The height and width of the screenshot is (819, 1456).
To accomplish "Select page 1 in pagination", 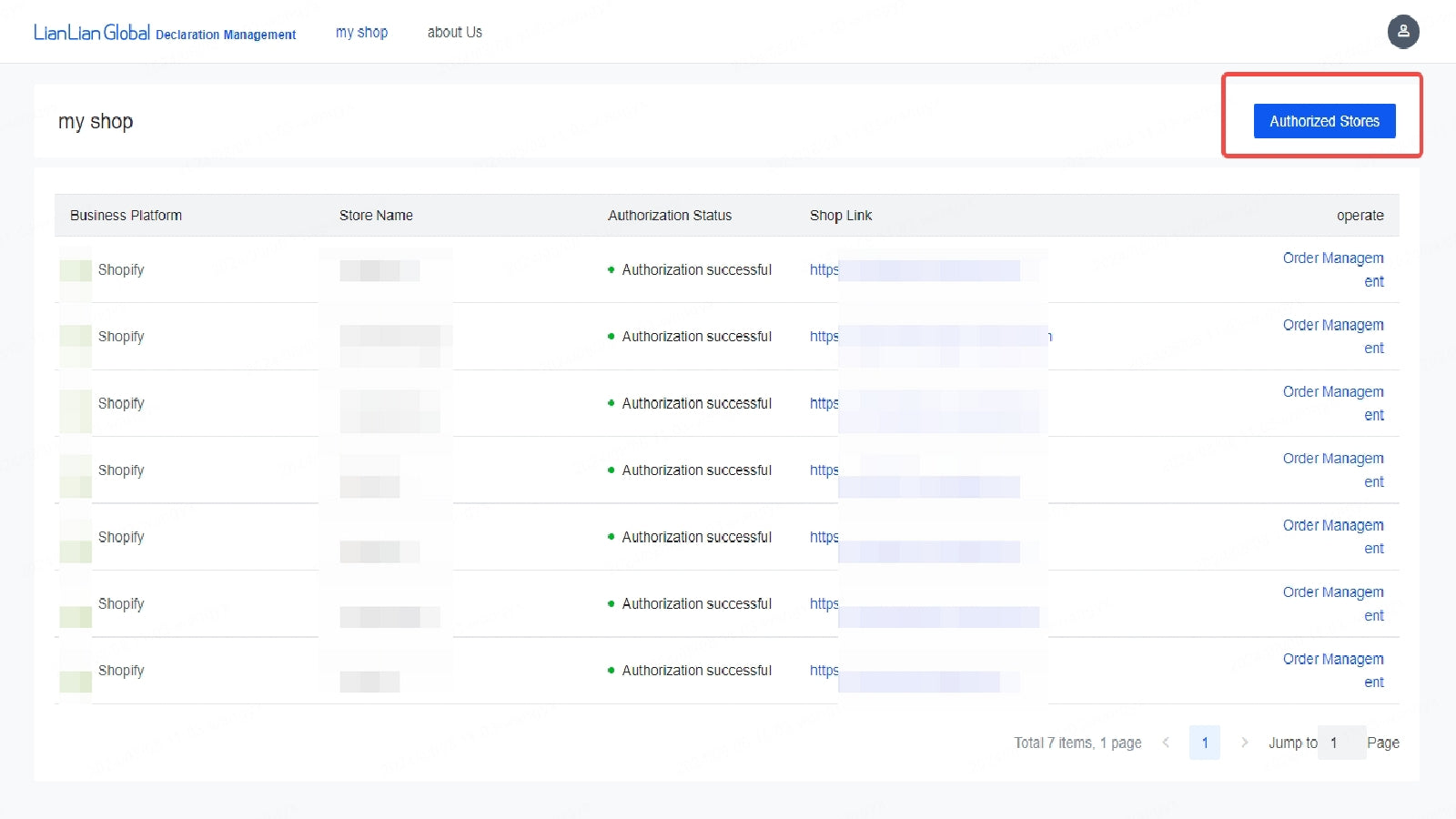I will pos(1204,743).
